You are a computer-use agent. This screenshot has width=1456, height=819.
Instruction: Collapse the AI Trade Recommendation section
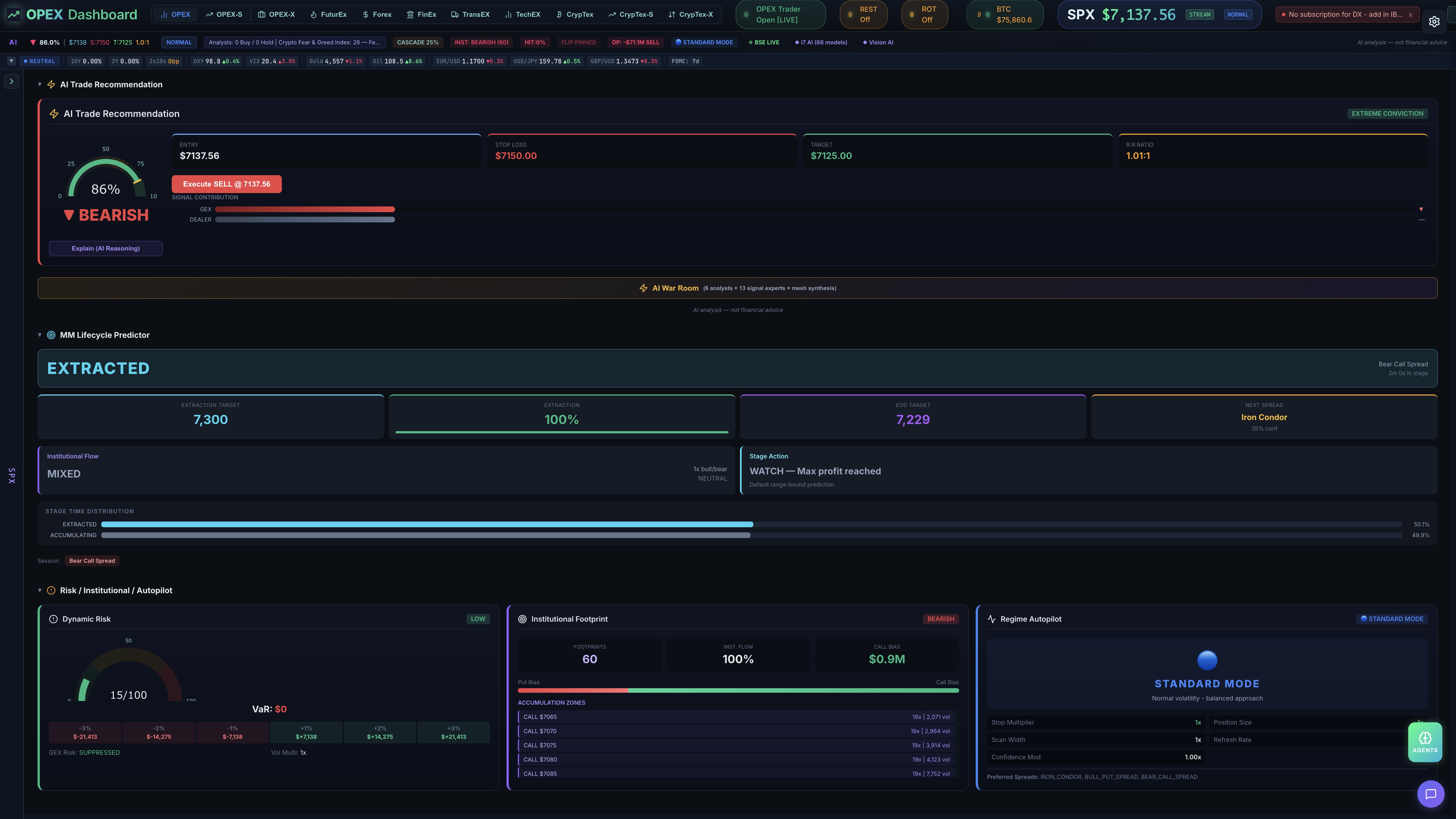point(40,85)
